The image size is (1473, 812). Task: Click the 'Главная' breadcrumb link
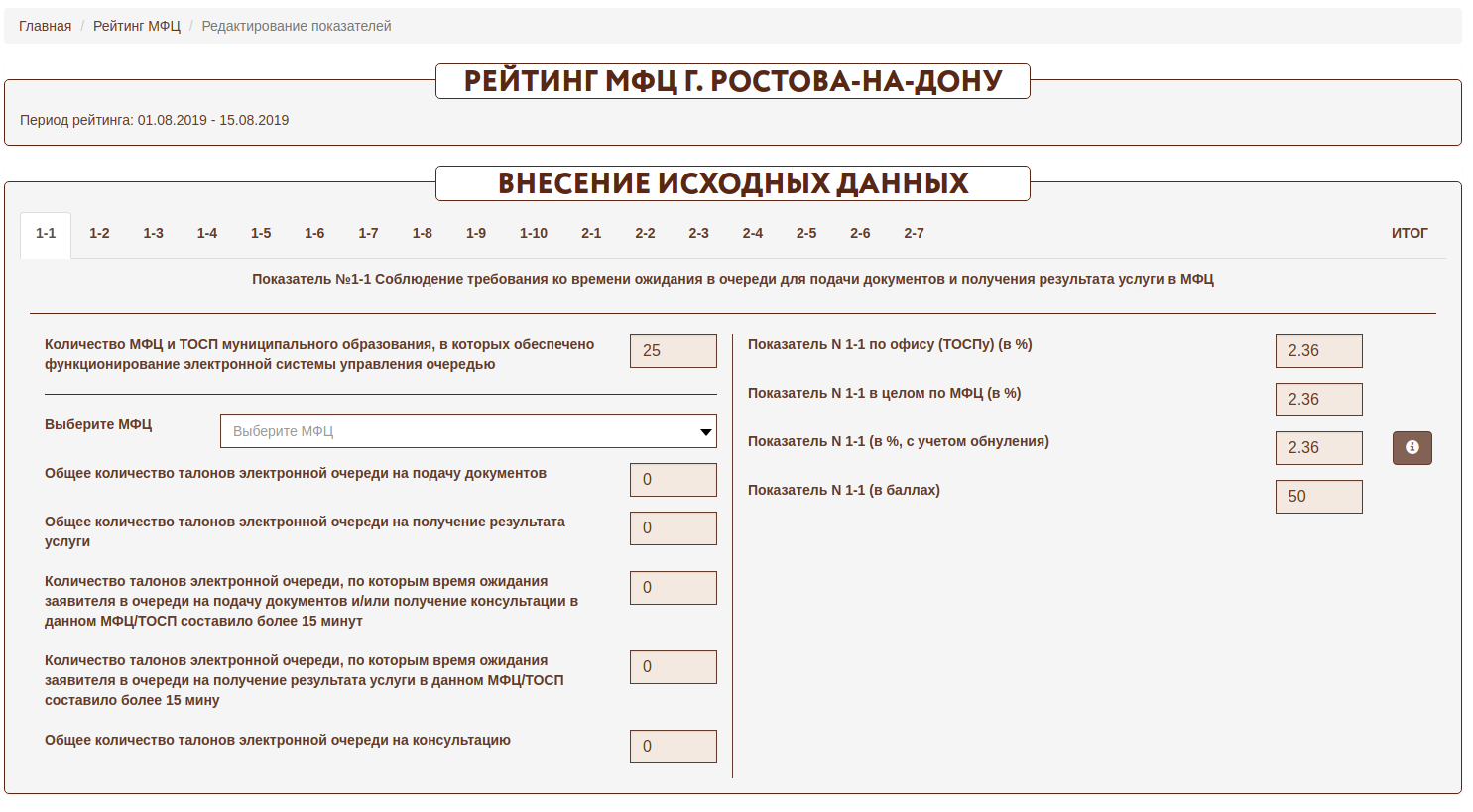pos(45,26)
